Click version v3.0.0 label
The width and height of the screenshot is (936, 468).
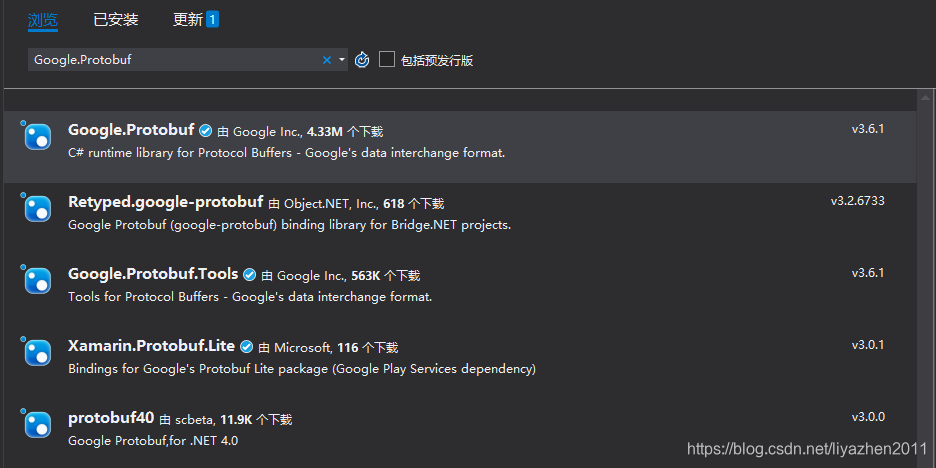(x=868, y=417)
